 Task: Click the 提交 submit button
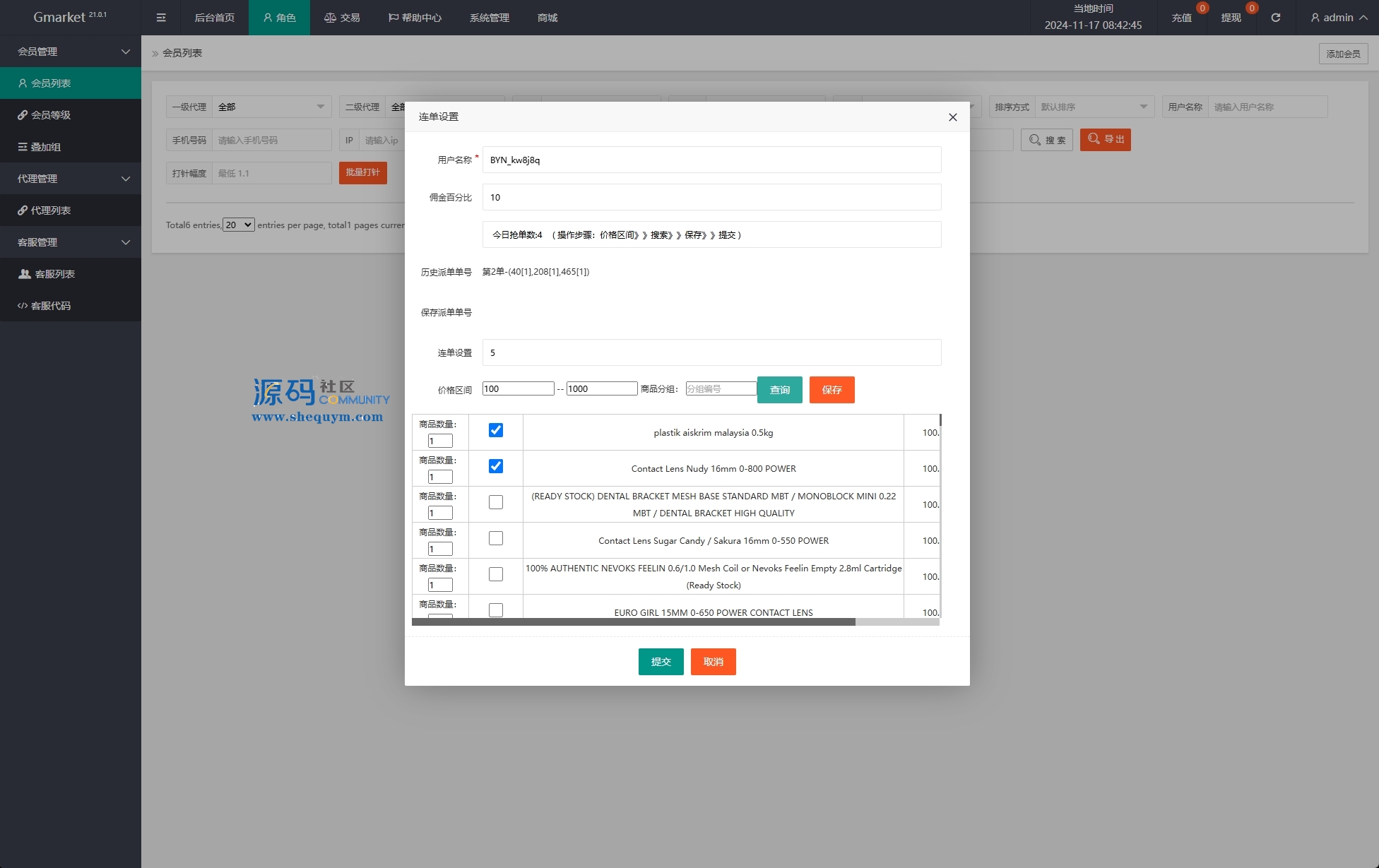[x=661, y=662]
